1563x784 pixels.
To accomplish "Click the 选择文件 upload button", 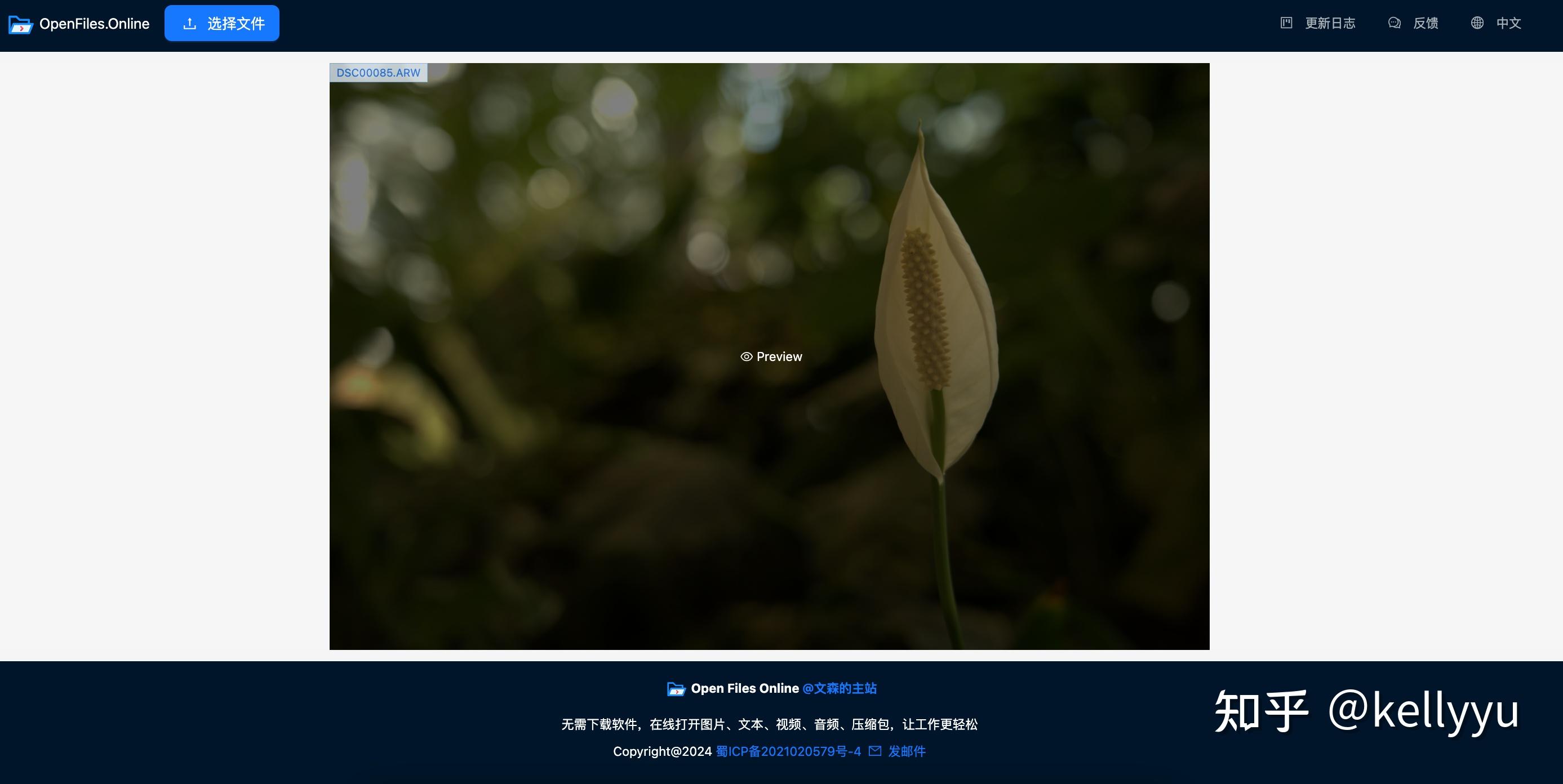I will pos(221,23).
